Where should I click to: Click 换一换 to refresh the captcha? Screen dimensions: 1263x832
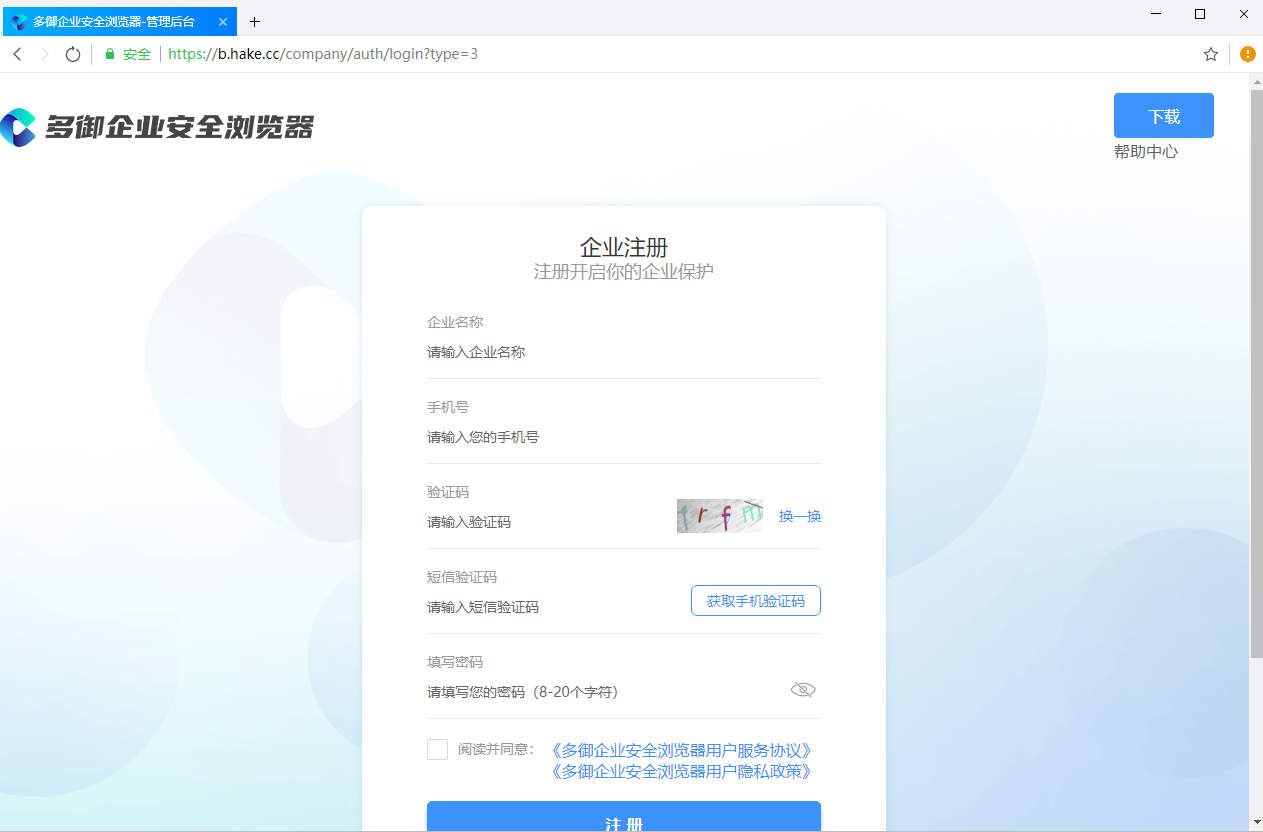pyautogui.click(x=800, y=516)
